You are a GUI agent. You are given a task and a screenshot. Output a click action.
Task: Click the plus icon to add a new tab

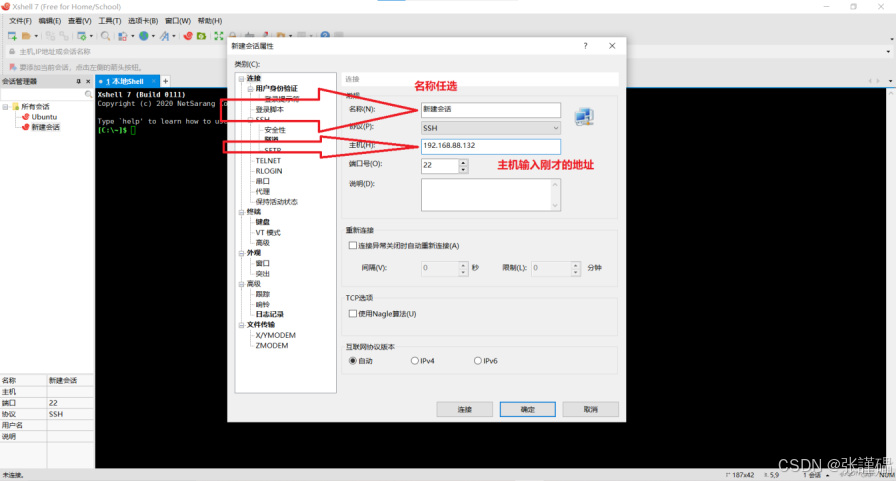click(x=165, y=81)
